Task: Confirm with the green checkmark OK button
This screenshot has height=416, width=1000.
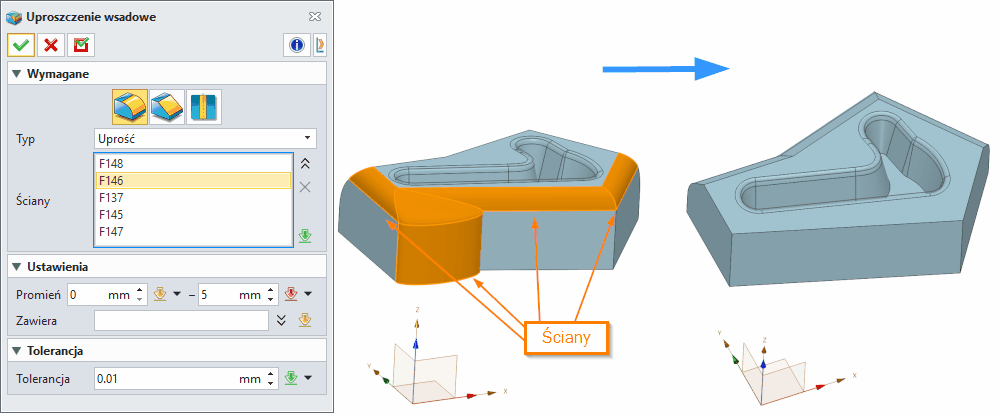Action: click(x=20, y=45)
